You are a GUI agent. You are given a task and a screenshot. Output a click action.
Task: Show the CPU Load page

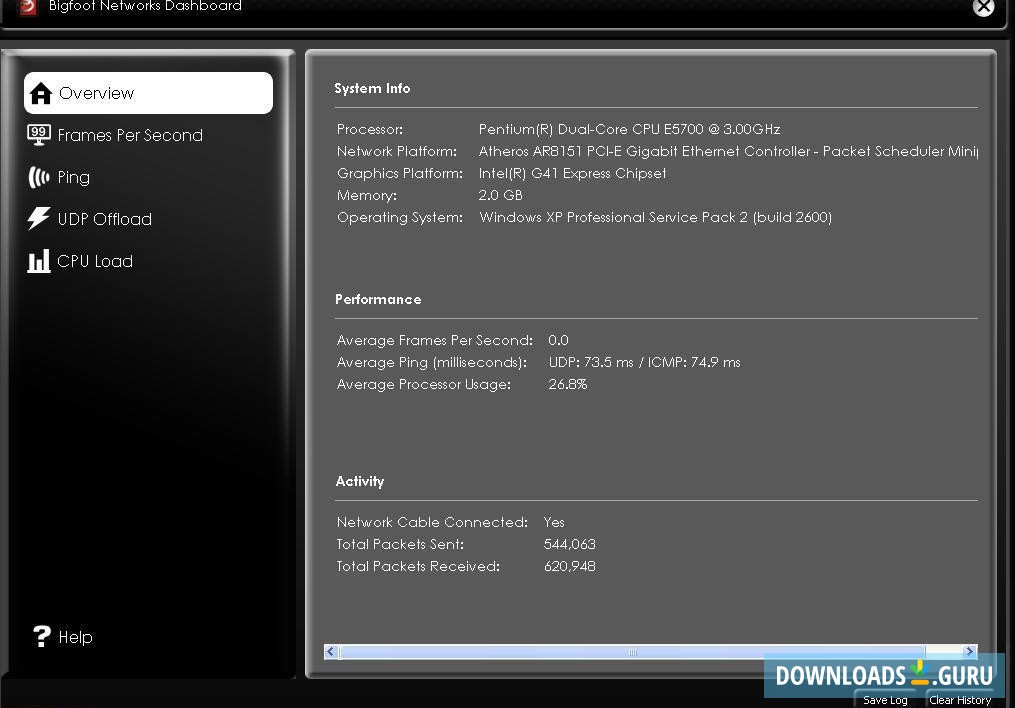tap(95, 261)
